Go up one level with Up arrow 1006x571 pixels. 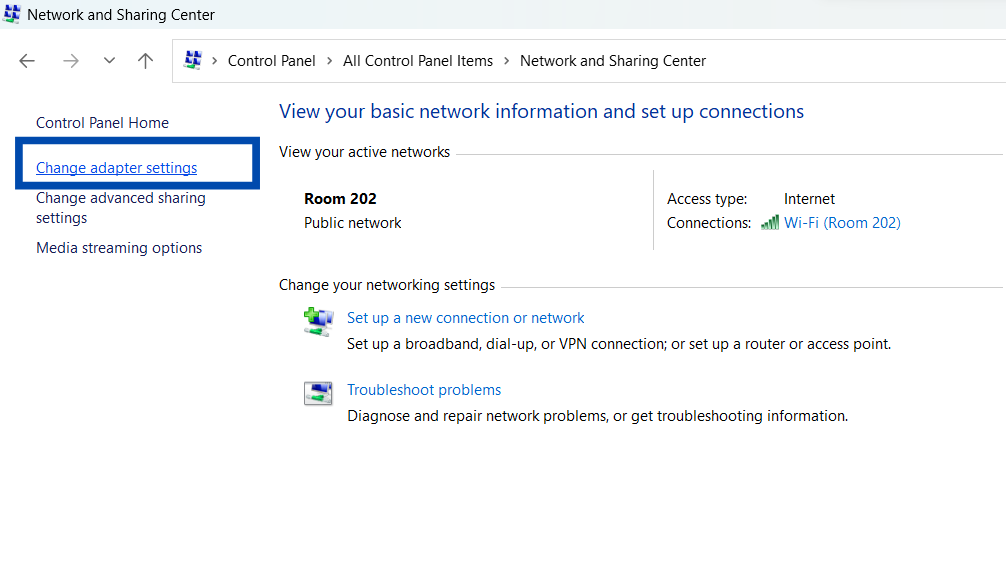click(x=145, y=61)
